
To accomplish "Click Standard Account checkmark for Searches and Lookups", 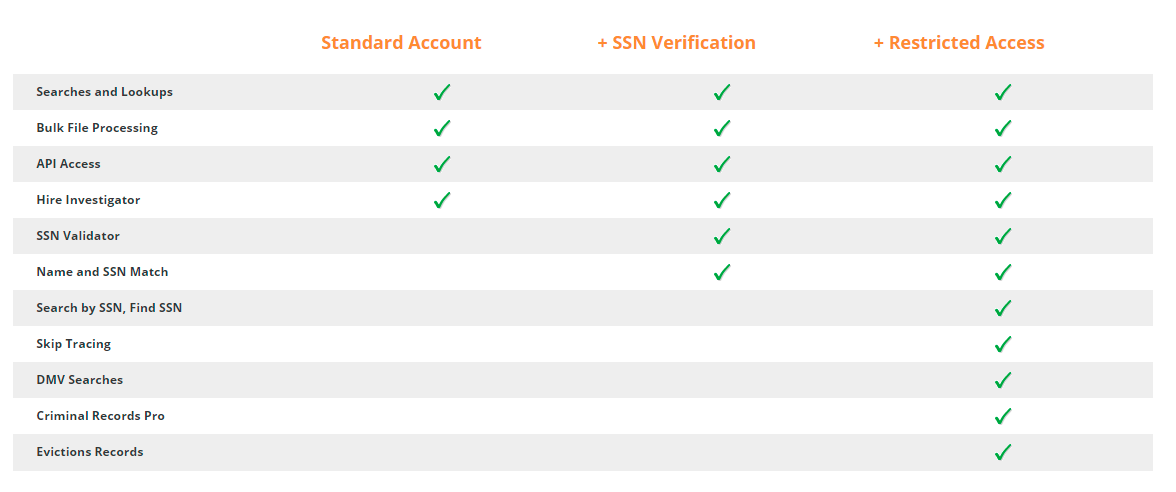I will [x=442, y=92].
